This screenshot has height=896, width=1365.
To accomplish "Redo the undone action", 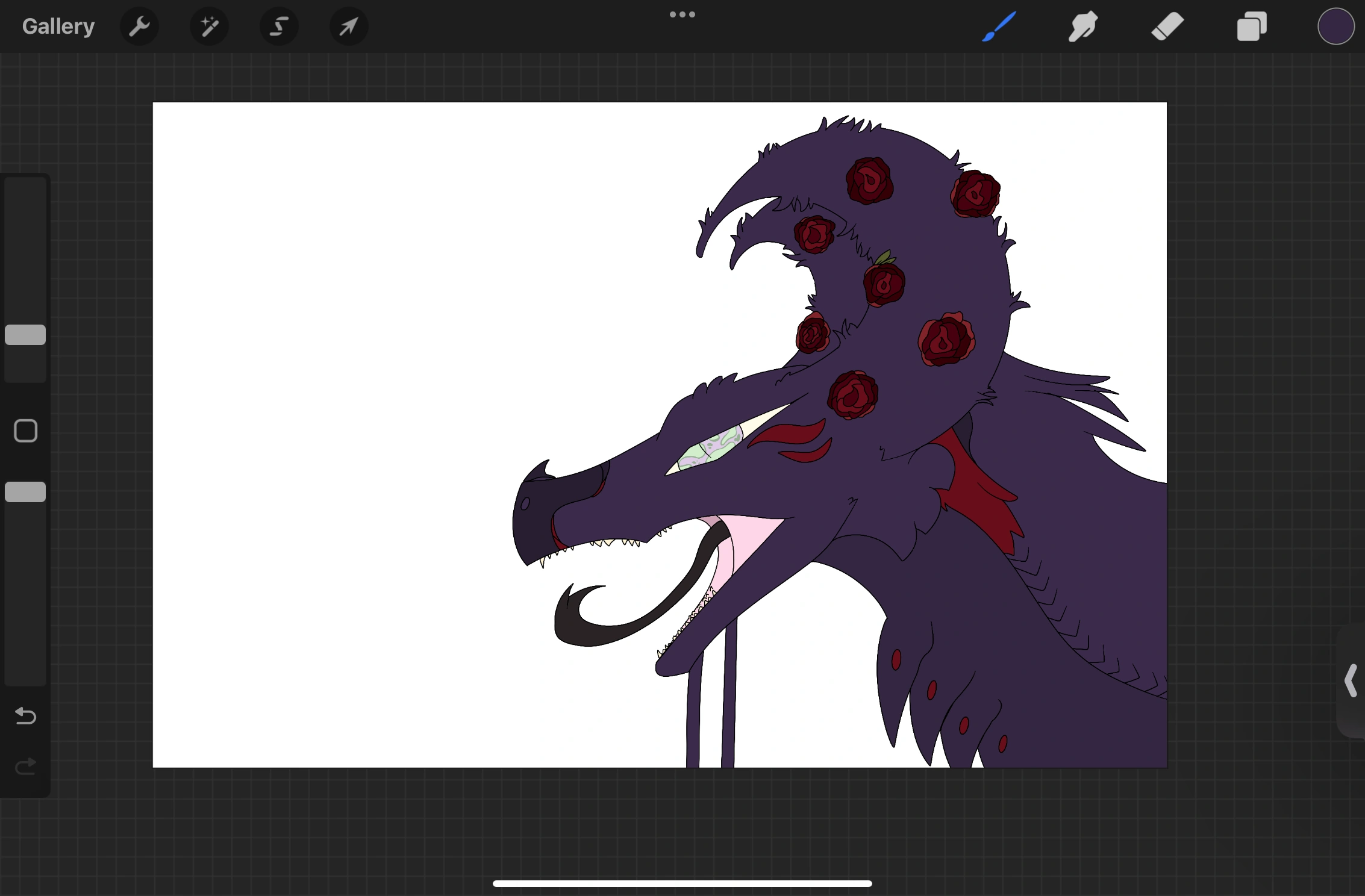I will (25, 767).
